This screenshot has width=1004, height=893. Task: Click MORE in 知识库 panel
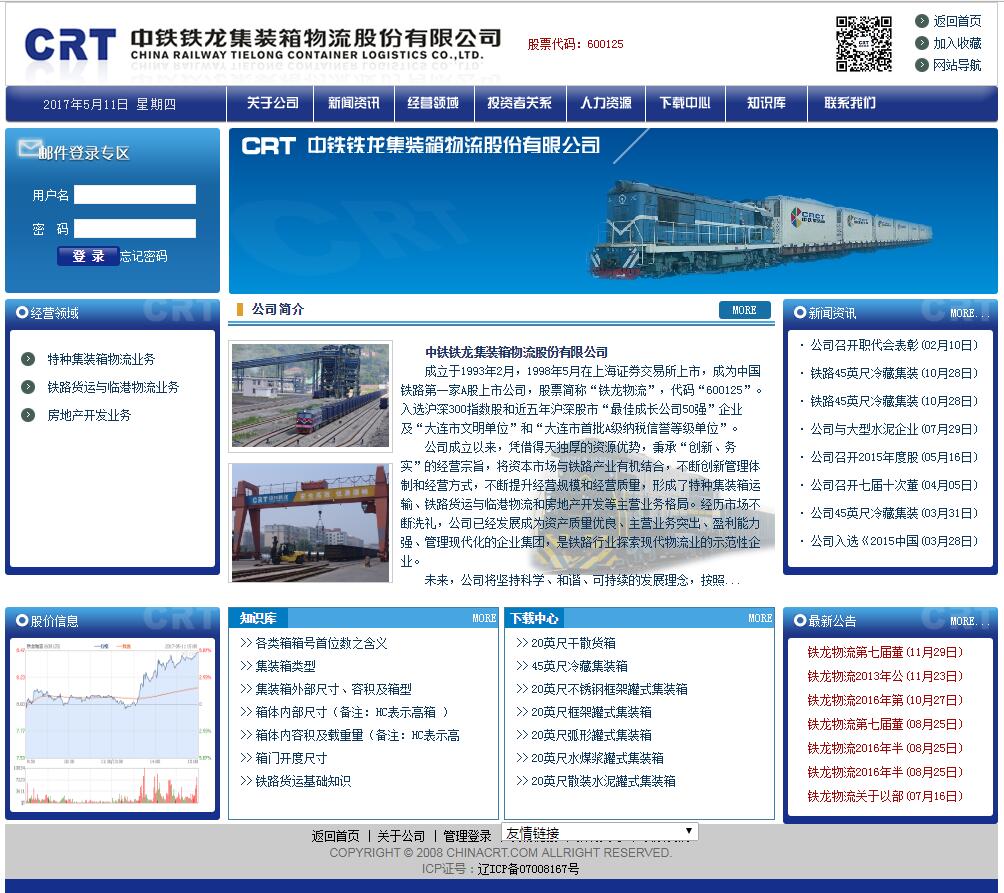[484, 618]
